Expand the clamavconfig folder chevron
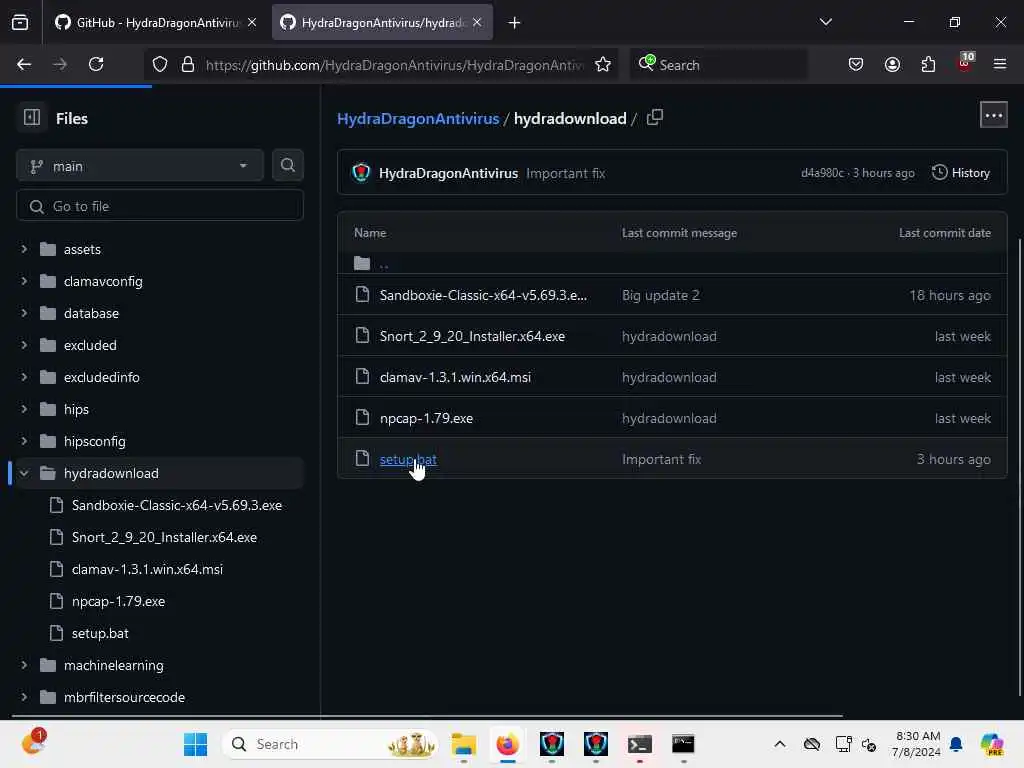 [x=24, y=281]
